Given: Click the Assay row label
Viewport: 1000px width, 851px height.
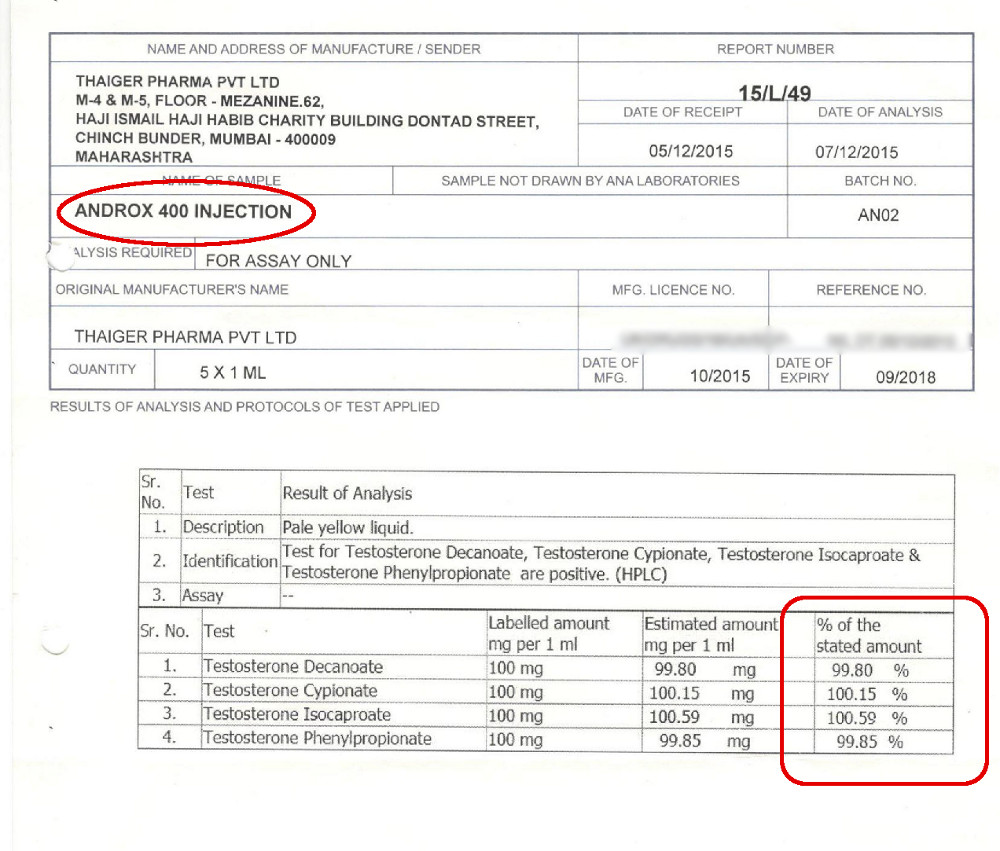Looking at the screenshot, I should 203,595.
